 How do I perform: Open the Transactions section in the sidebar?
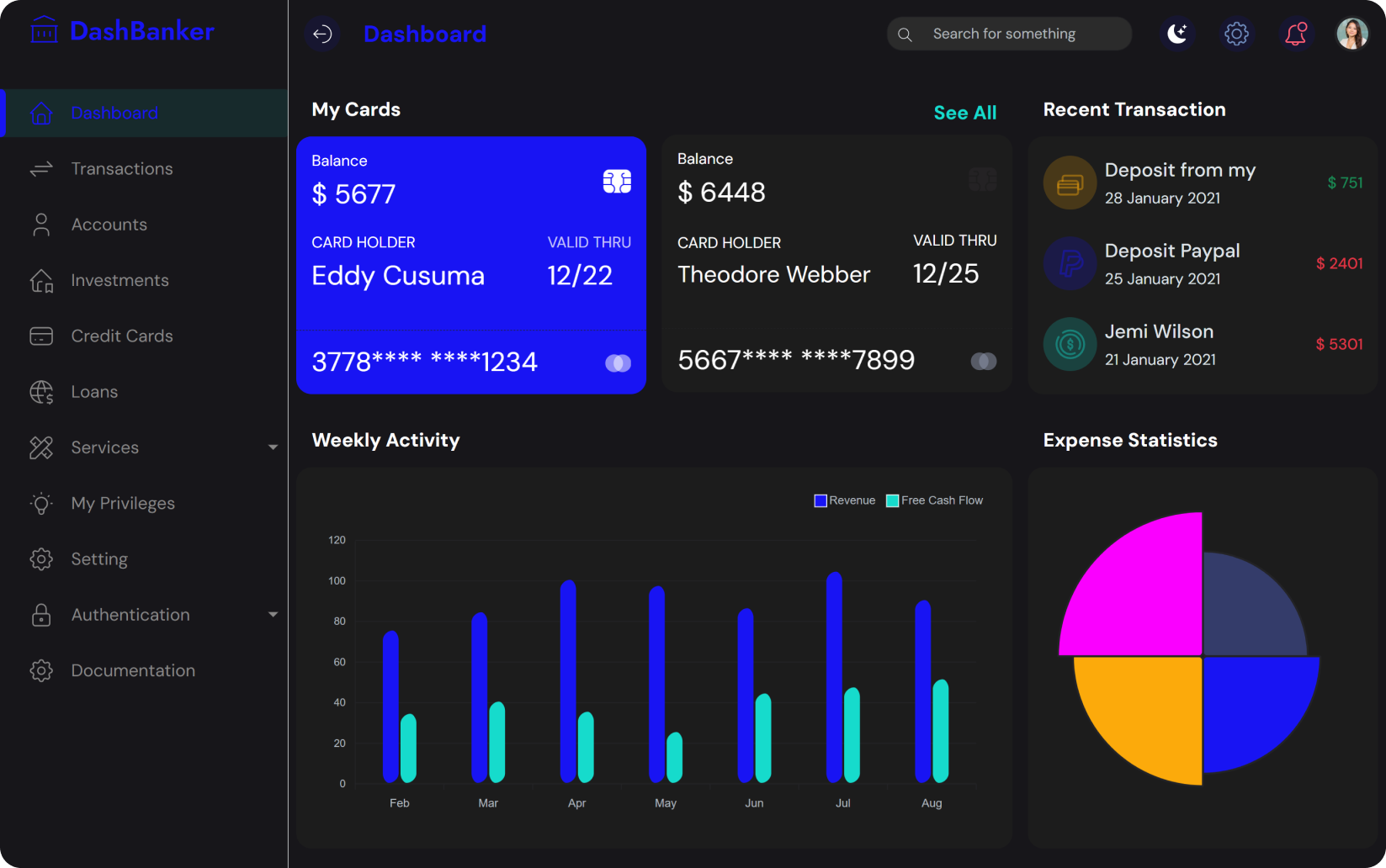(121, 168)
